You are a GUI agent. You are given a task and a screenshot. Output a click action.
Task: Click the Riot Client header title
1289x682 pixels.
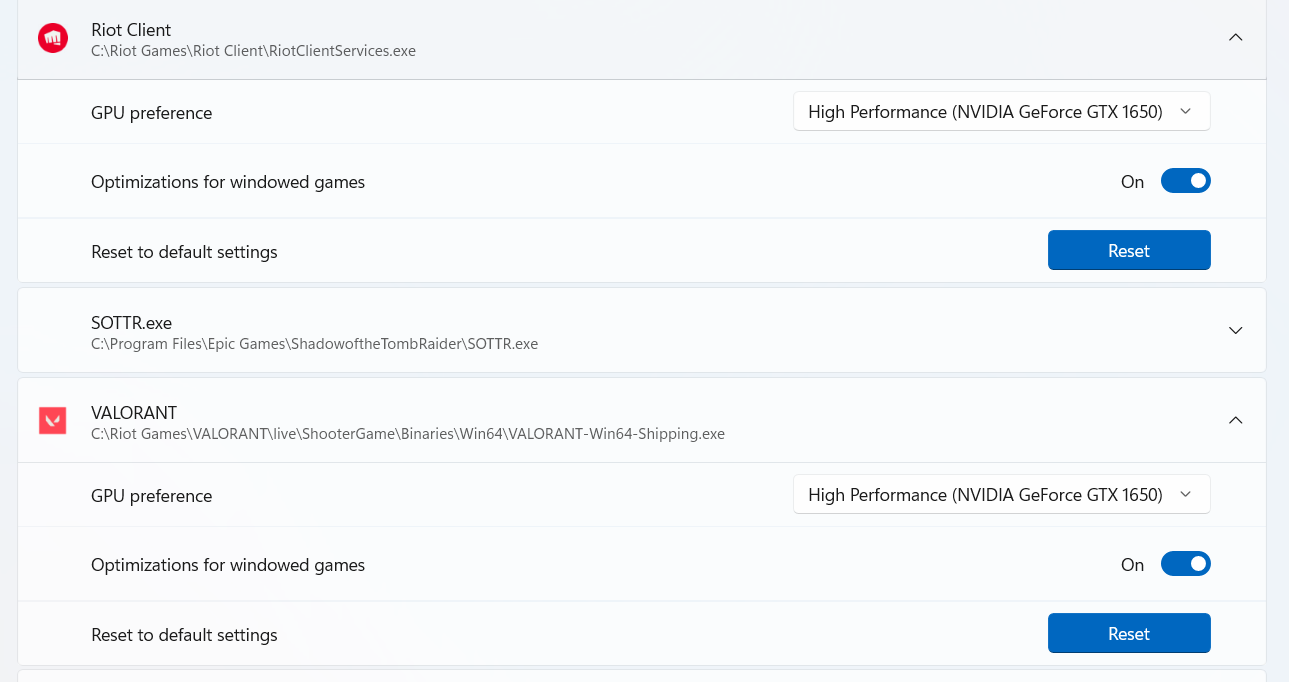click(x=131, y=30)
